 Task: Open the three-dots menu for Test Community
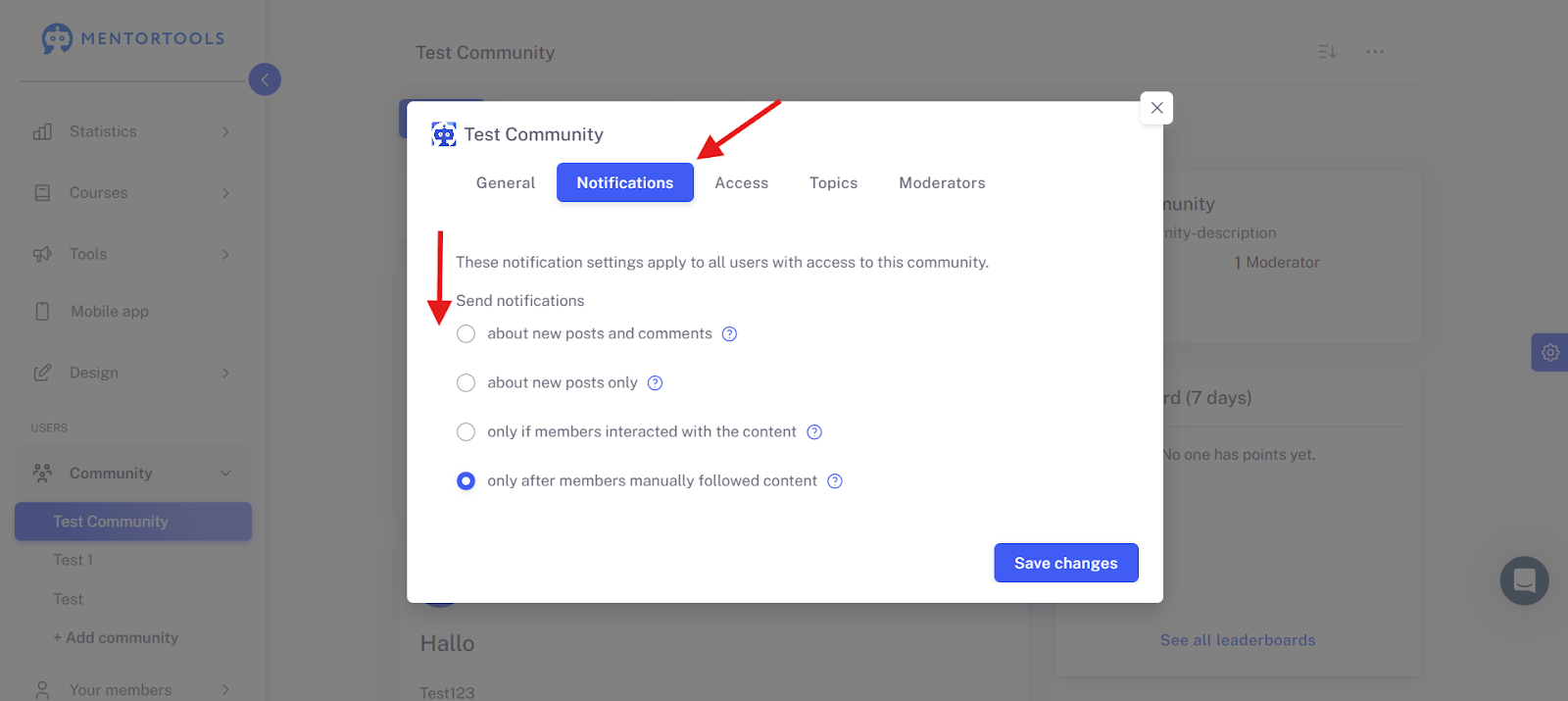(1375, 52)
